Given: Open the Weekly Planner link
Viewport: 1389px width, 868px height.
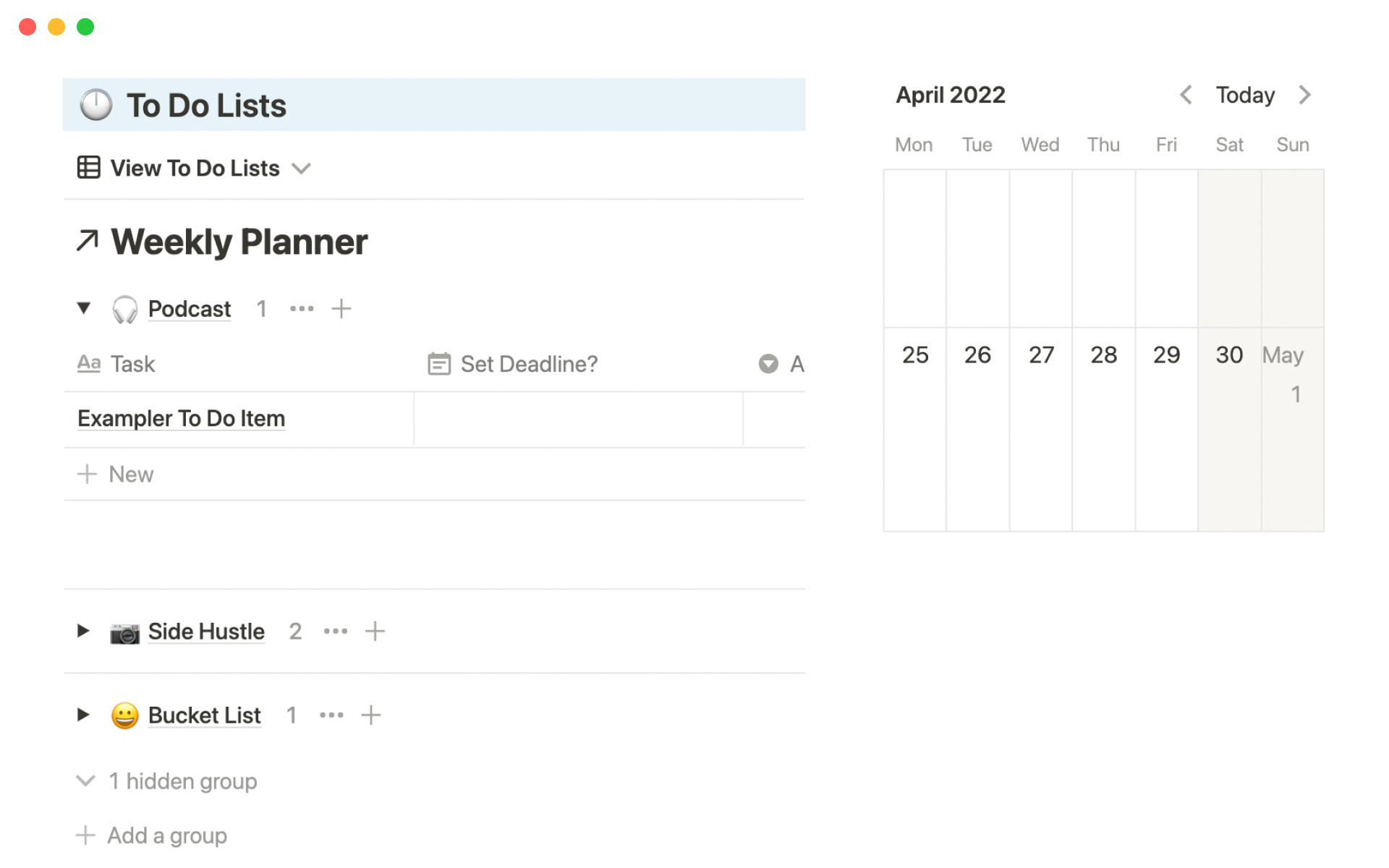Looking at the screenshot, I should [x=239, y=242].
